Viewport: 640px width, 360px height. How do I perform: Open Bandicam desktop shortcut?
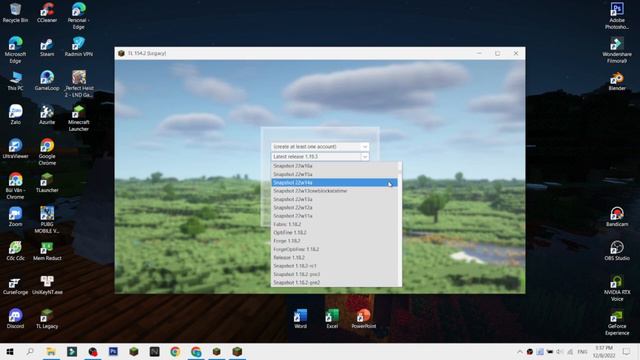pos(617,217)
